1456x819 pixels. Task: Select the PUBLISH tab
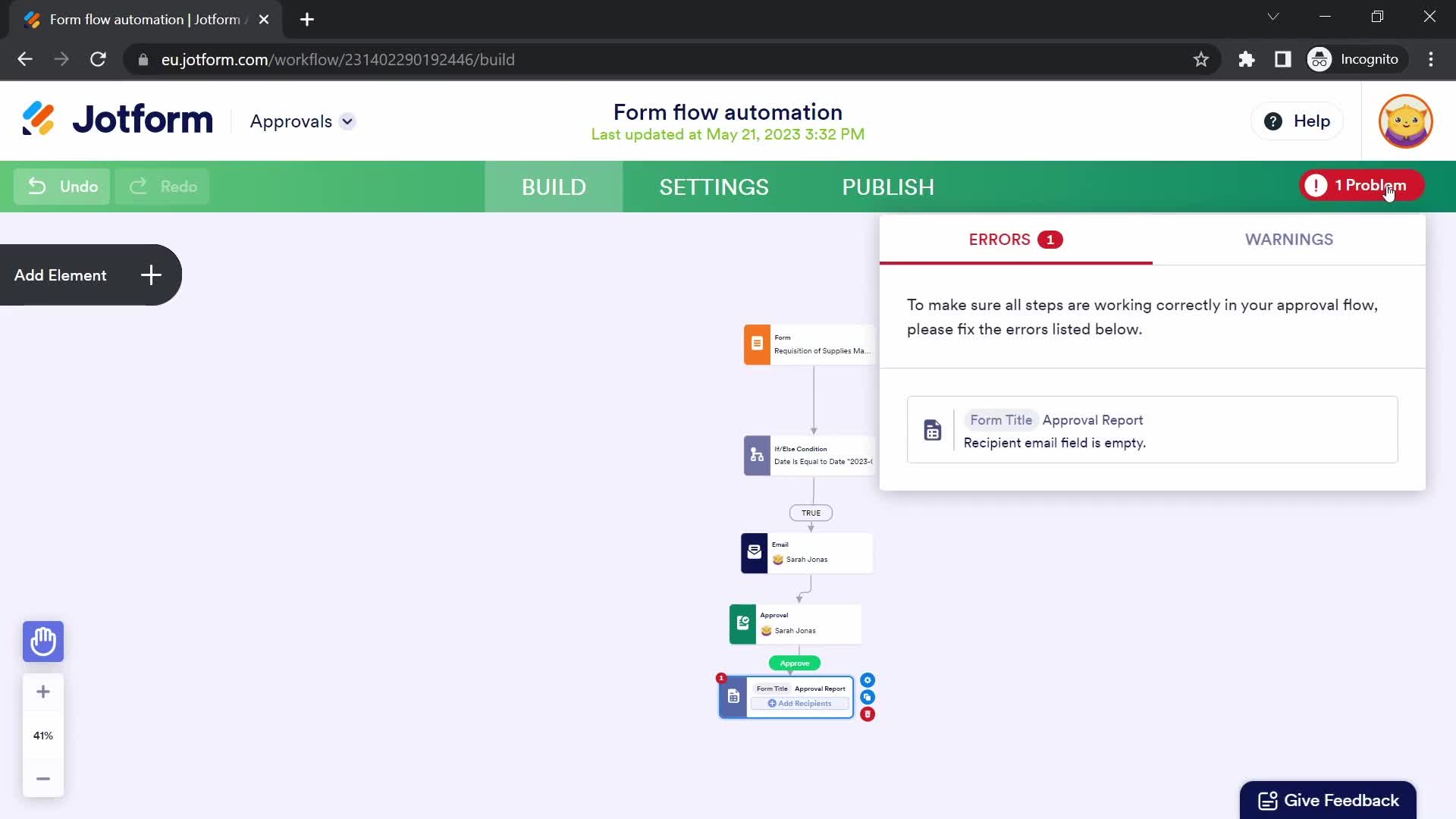coord(889,187)
